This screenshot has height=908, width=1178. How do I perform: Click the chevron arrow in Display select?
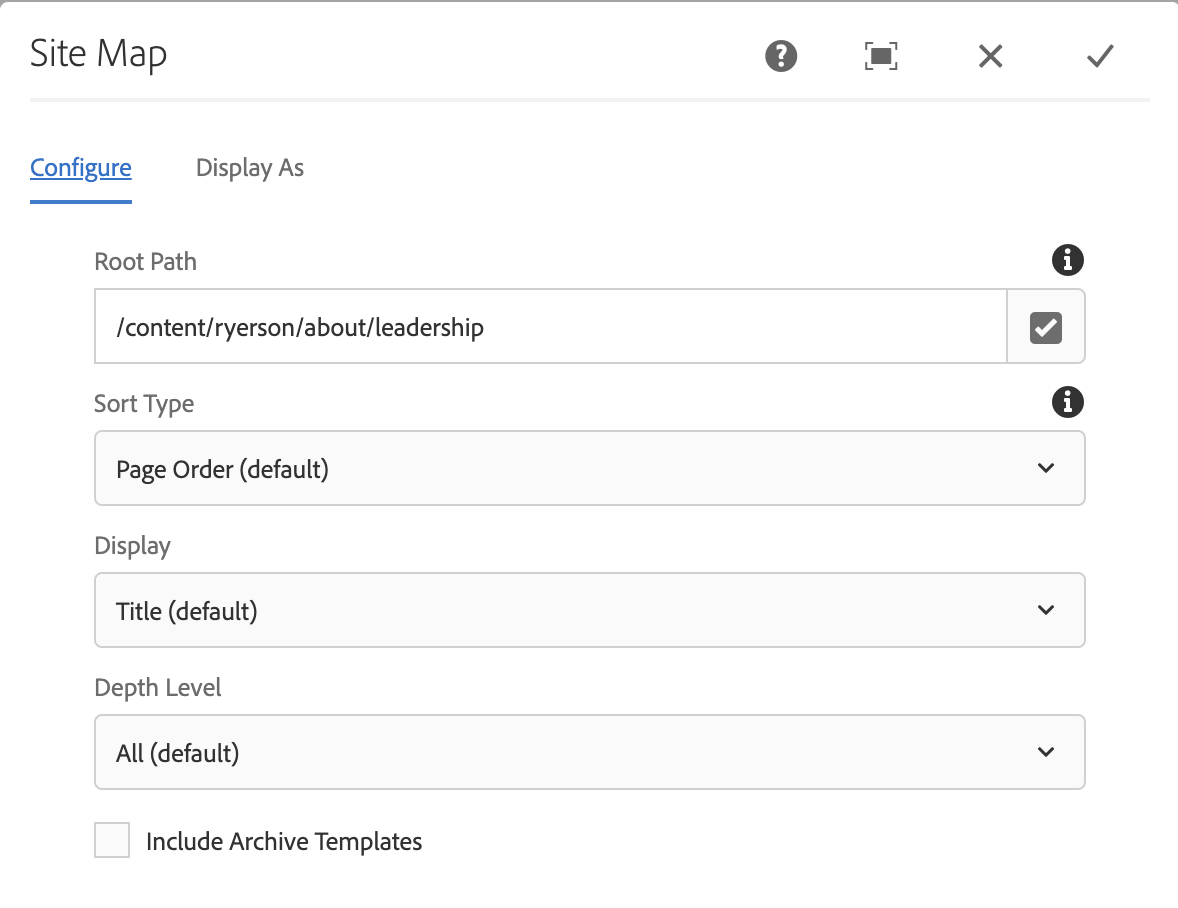pos(1046,610)
